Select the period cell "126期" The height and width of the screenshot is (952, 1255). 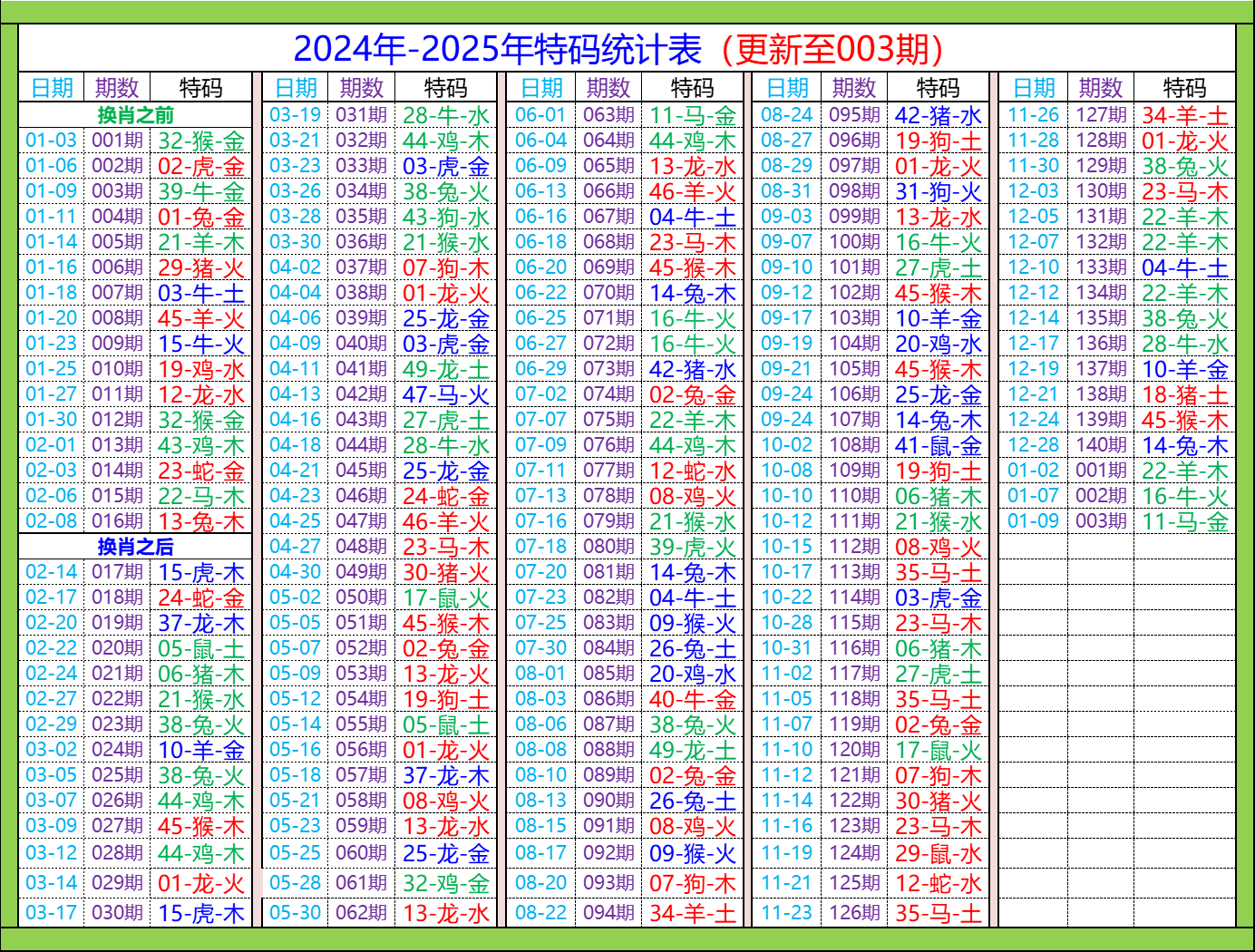pos(854,913)
